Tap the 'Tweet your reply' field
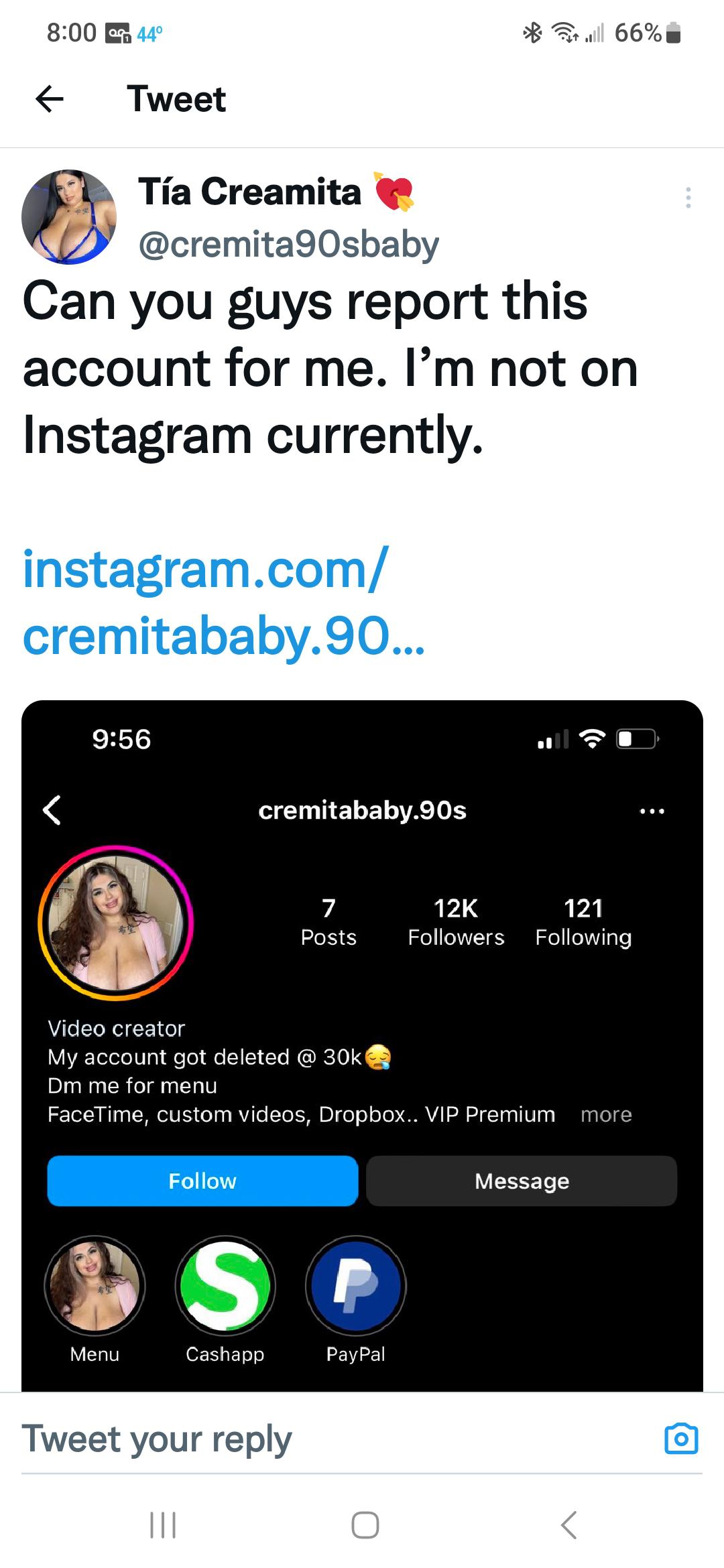Screen dimensions: 724x1568 coord(156,1438)
